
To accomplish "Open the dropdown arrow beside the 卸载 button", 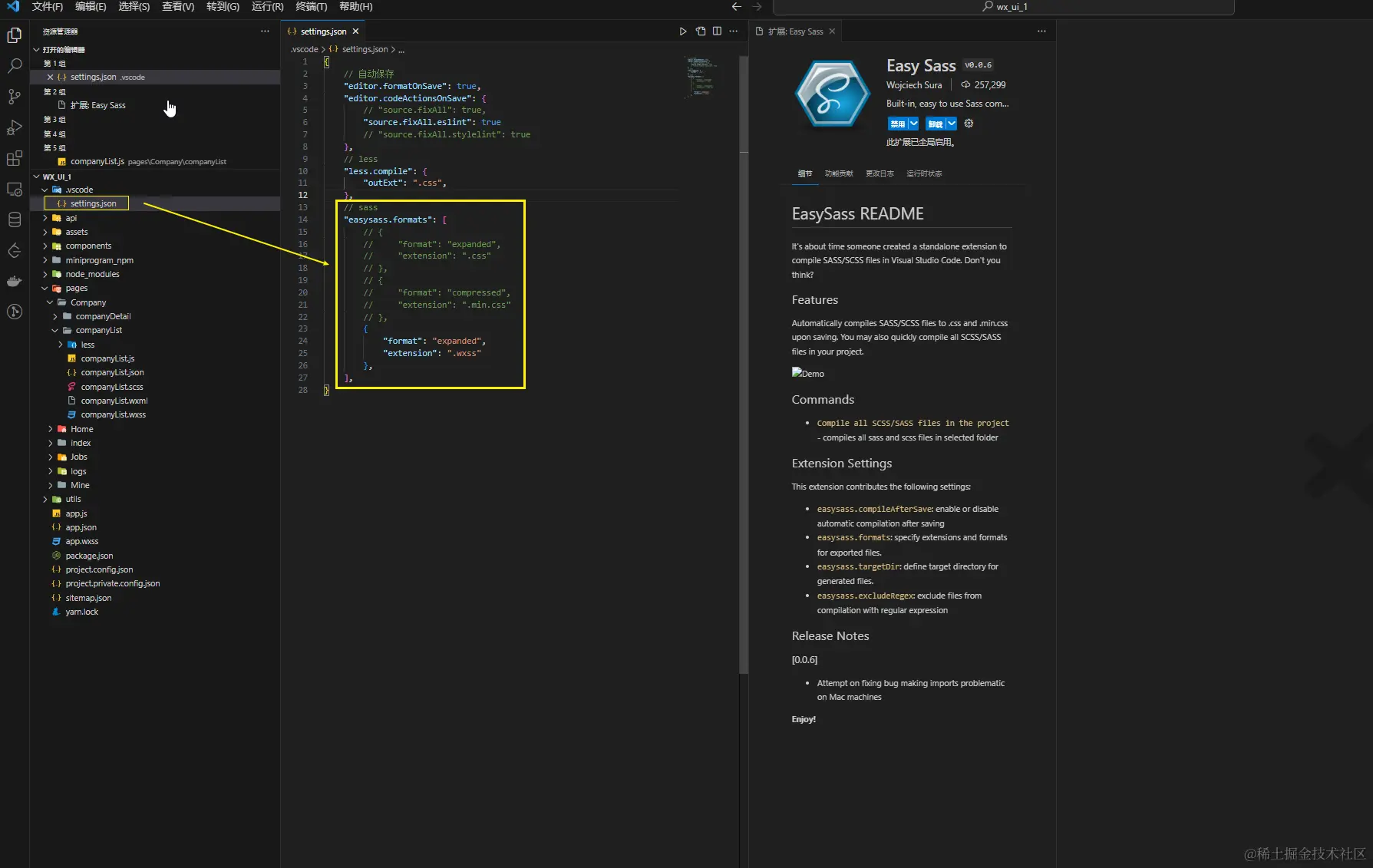I will (952, 124).
